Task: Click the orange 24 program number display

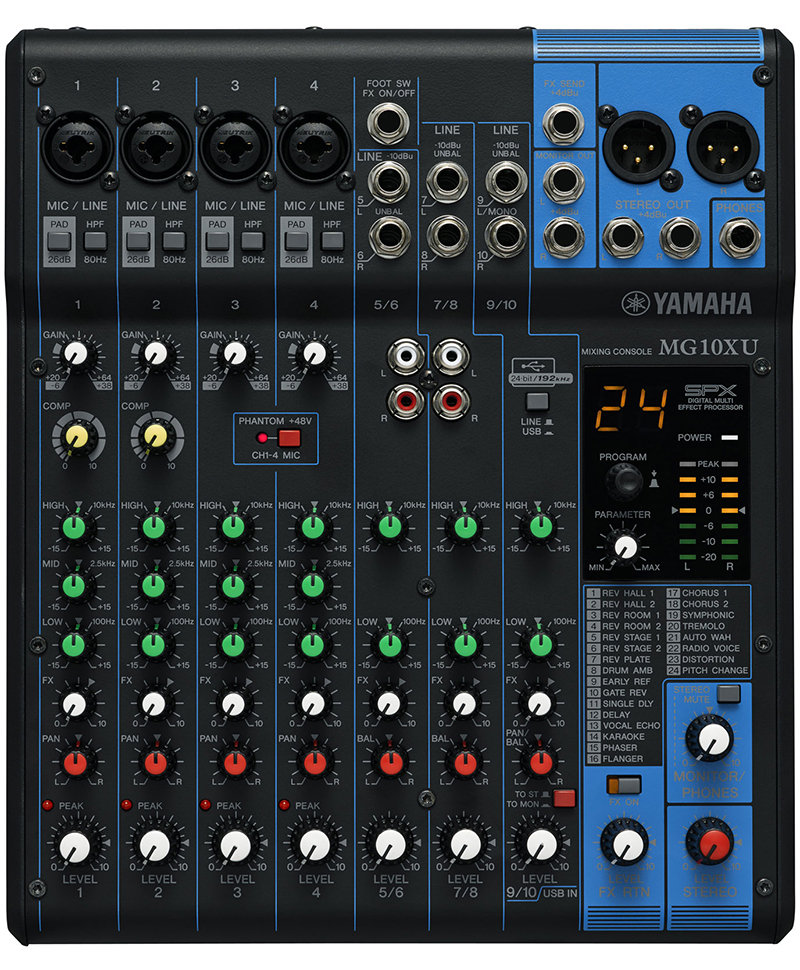Action: tap(633, 408)
